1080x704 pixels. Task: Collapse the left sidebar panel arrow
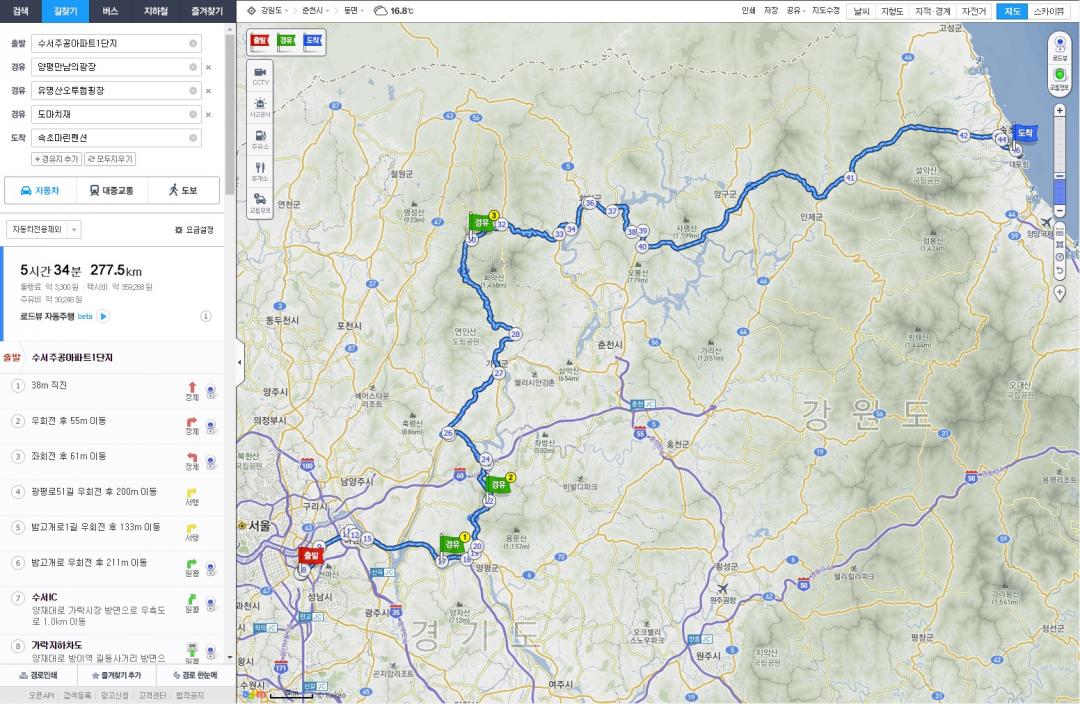239,362
